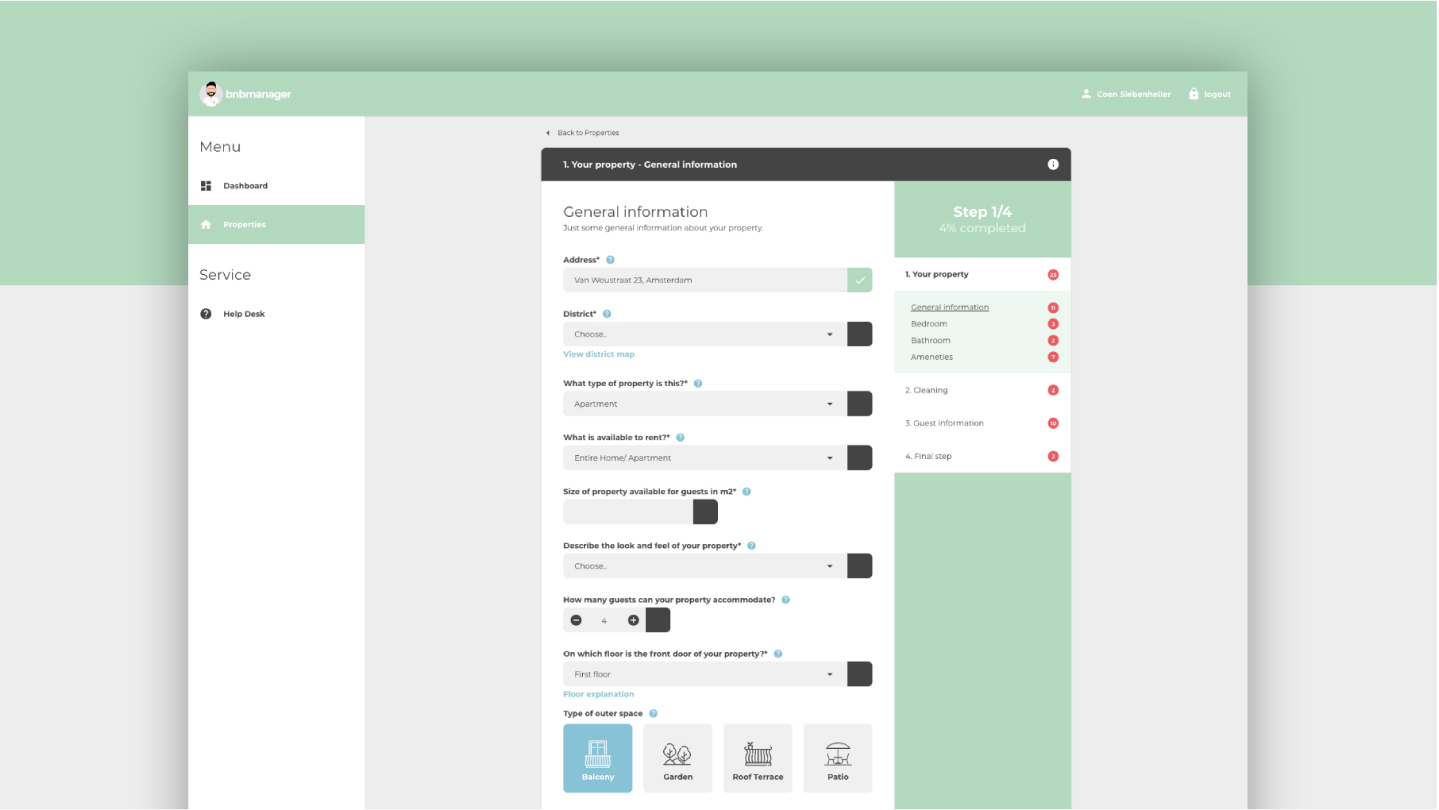Click the help icon next to Address
The image size is (1439, 810).
[610, 260]
